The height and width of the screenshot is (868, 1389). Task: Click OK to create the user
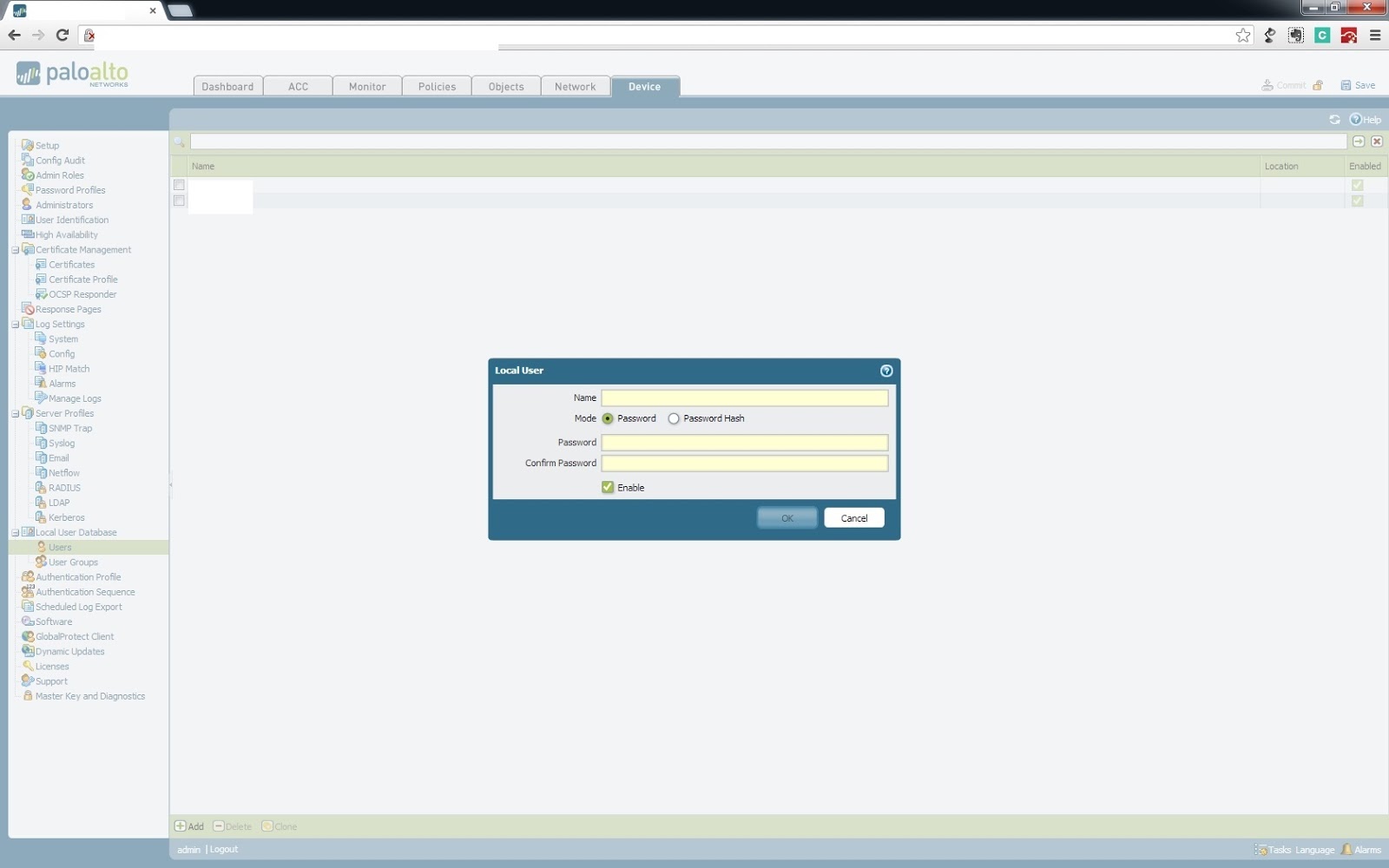786,517
